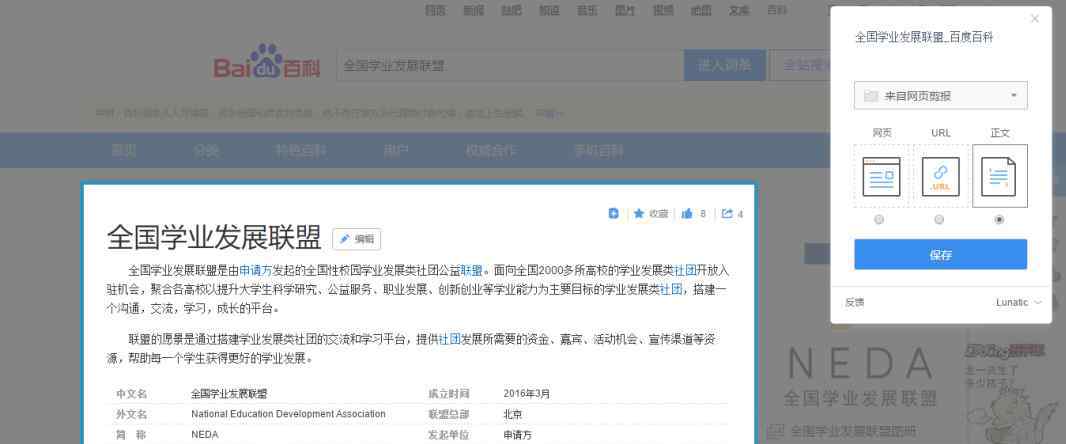1066x444 pixels.
Task: Click the NEDA value in 简称 row
Action: pyautogui.click(x=205, y=434)
